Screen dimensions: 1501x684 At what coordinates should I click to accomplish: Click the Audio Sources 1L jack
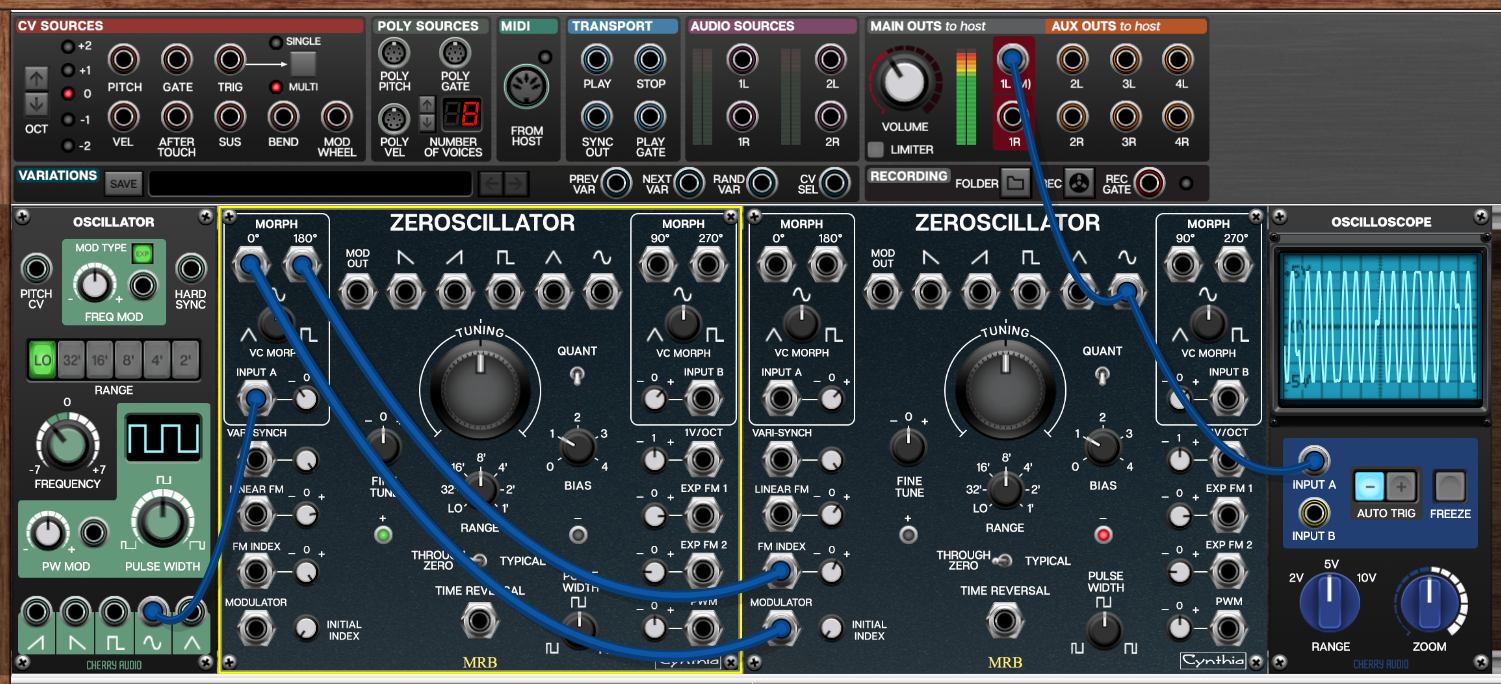pyautogui.click(x=743, y=60)
